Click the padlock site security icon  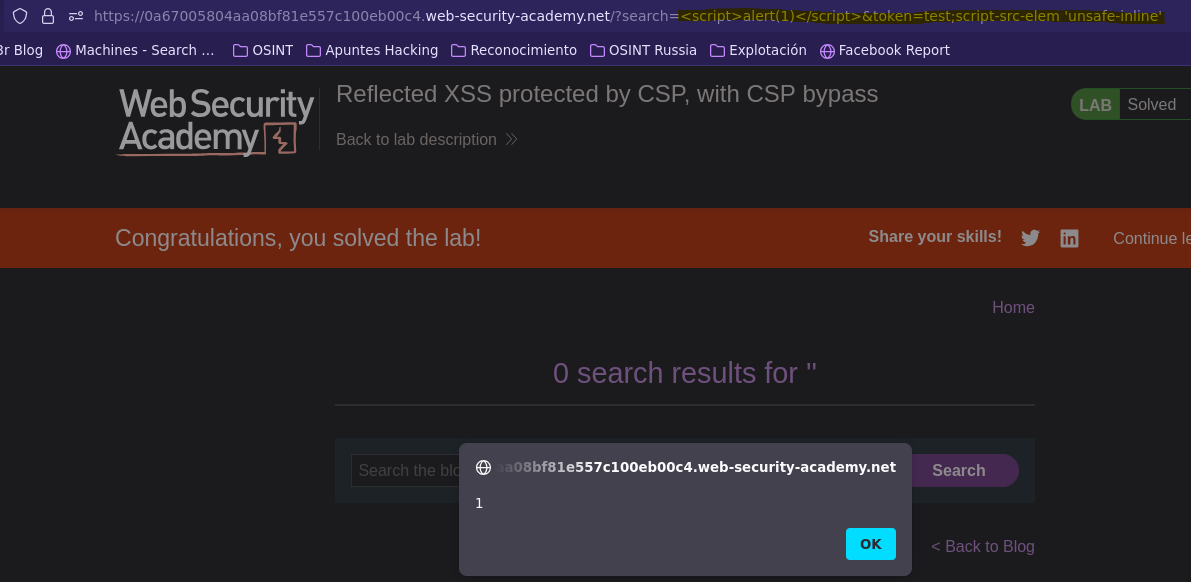coord(48,16)
